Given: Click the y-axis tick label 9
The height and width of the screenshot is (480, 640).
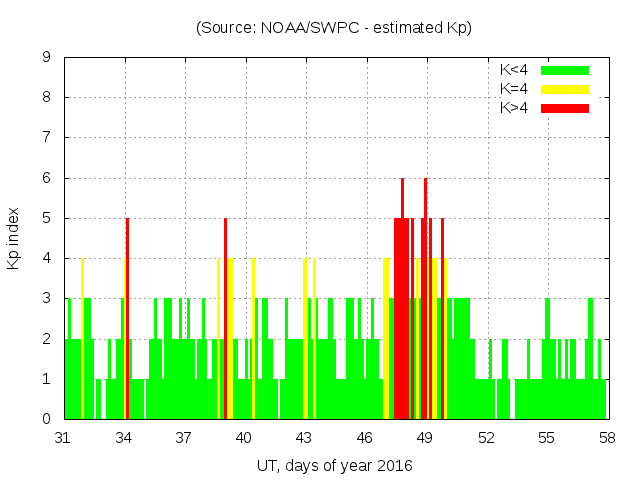Looking at the screenshot, I should click(x=46, y=58).
